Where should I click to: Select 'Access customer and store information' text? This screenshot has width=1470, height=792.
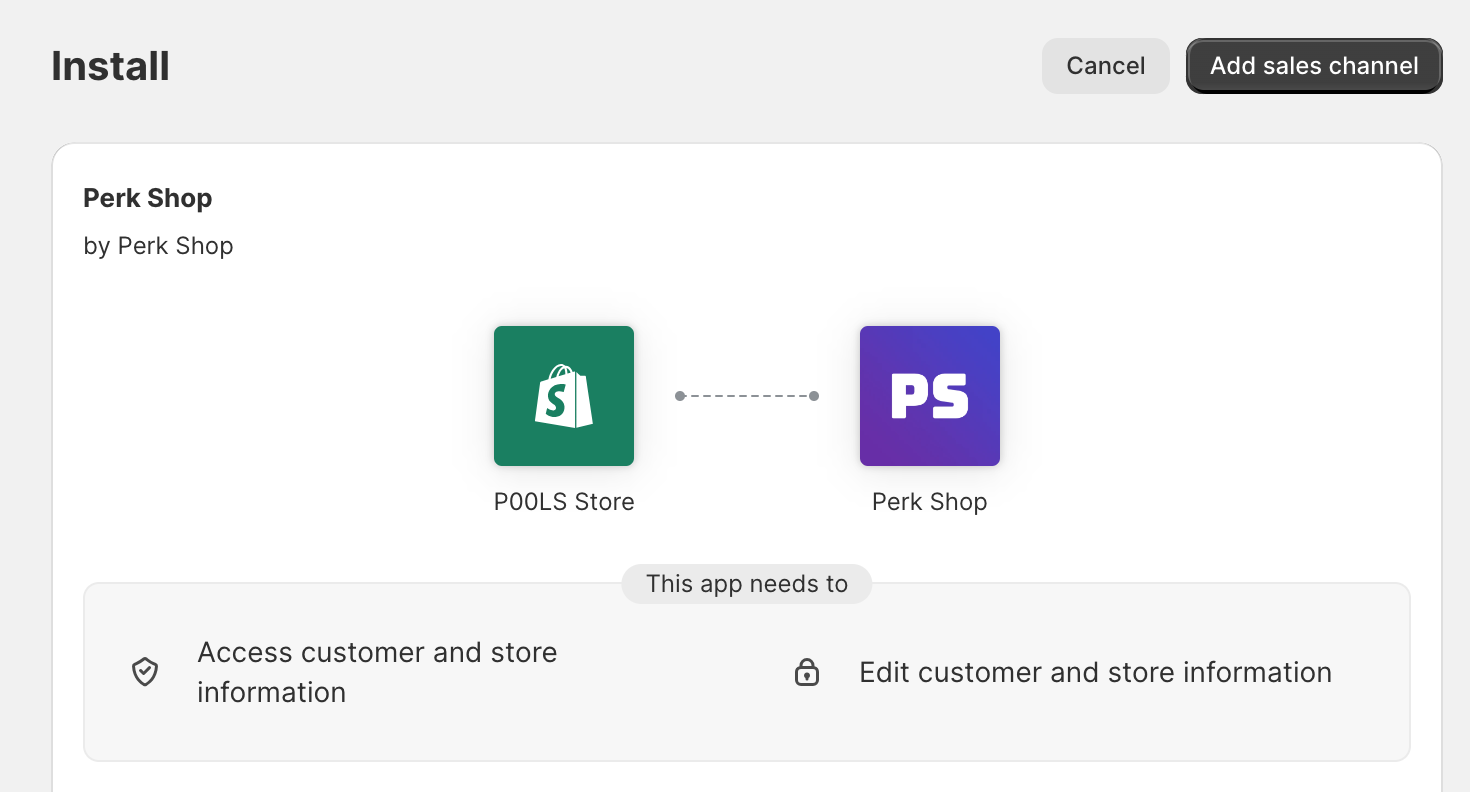tap(377, 672)
